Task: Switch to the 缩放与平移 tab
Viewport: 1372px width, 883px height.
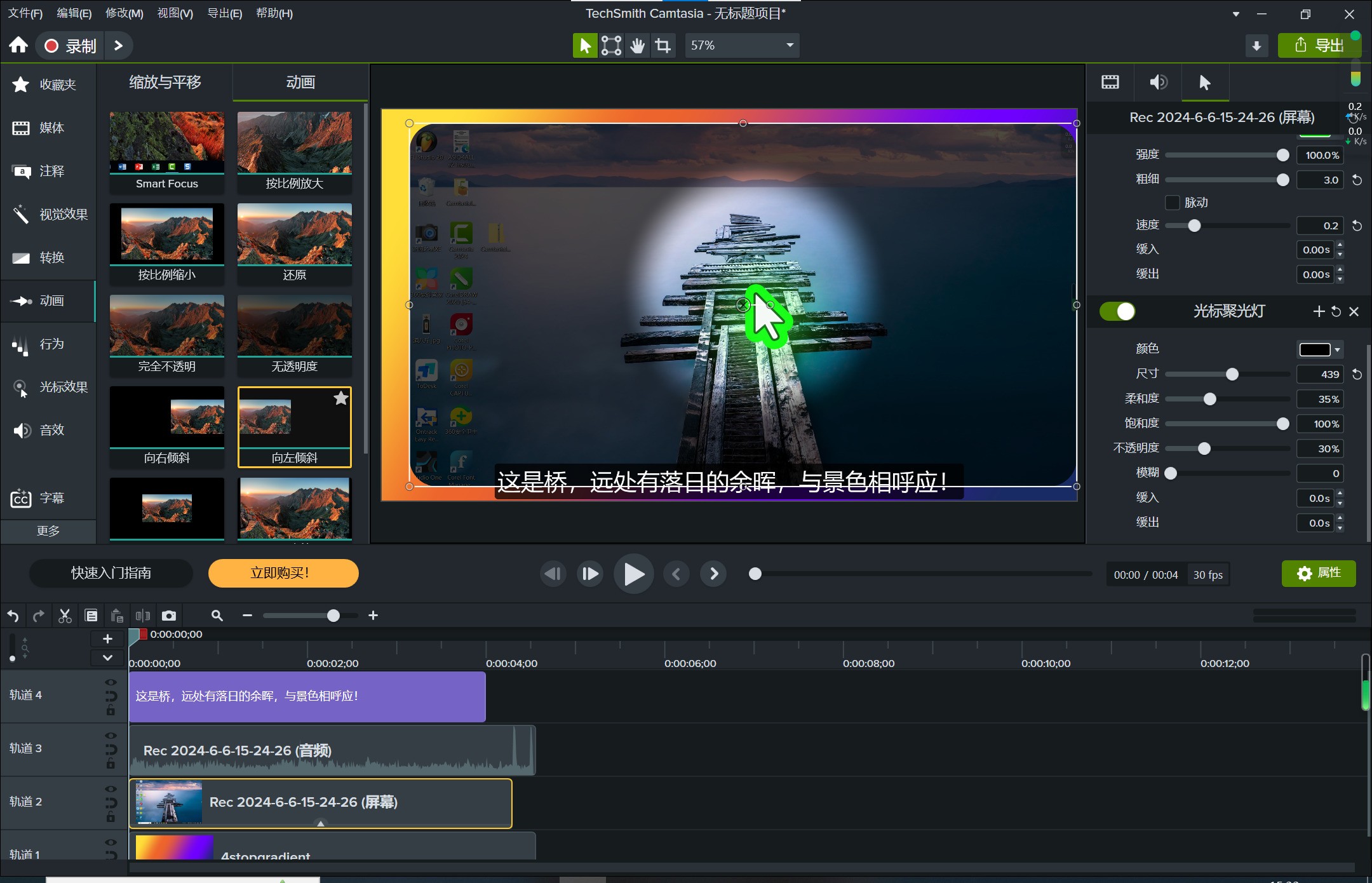Action: (165, 82)
